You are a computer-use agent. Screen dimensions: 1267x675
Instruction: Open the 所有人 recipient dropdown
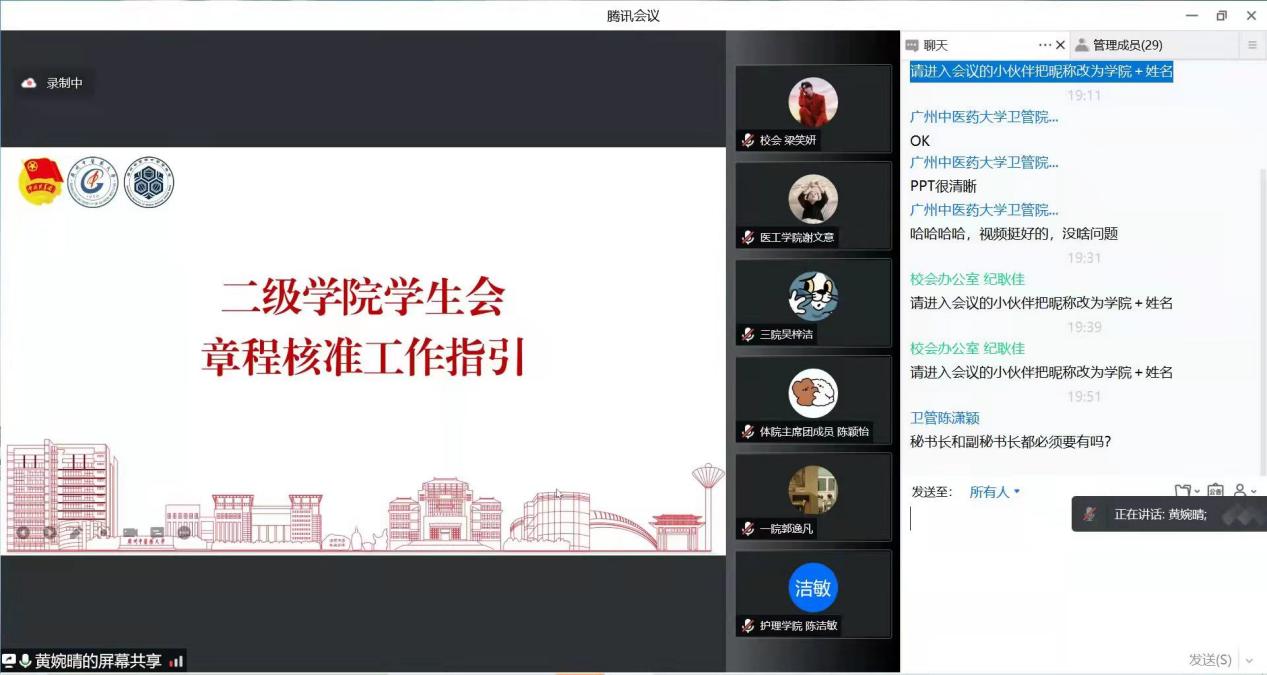click(995, 492)
